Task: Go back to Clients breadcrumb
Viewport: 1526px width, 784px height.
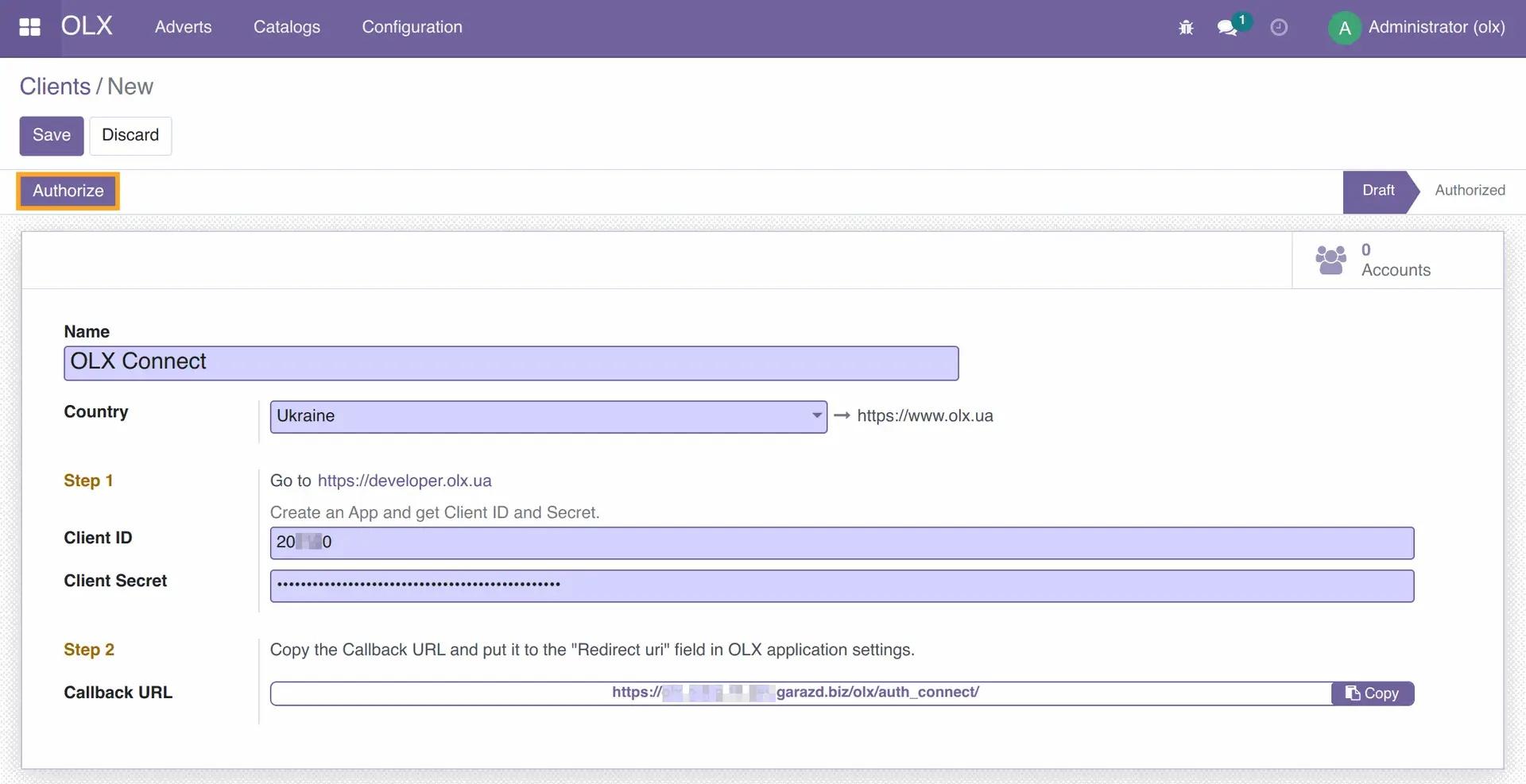Action: 55,87
